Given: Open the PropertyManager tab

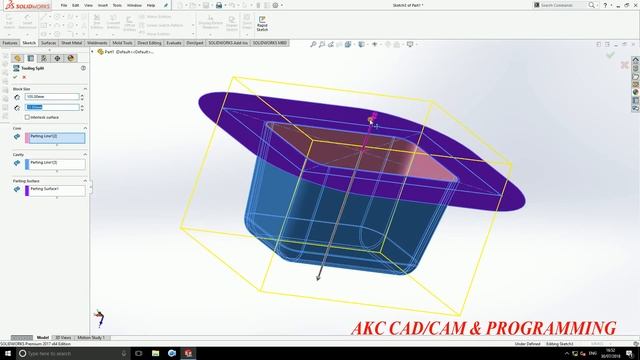Looking at the screenshot, I should 31,58.
